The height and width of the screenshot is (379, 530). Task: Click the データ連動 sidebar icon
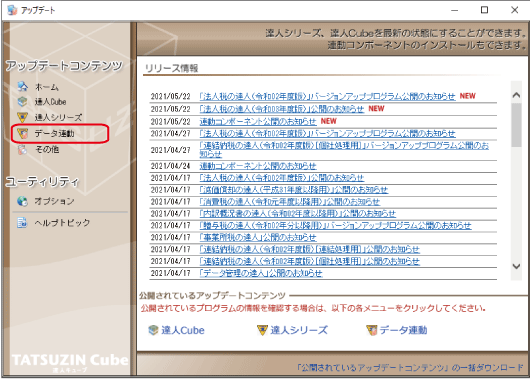pos(22,134)
